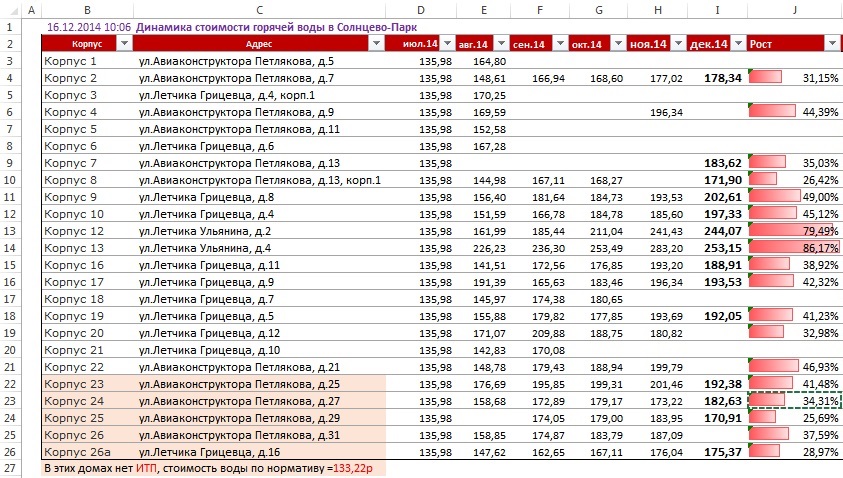Click the 79,49% growth data bar
The image size is (843, 478).
click(791, 231)
